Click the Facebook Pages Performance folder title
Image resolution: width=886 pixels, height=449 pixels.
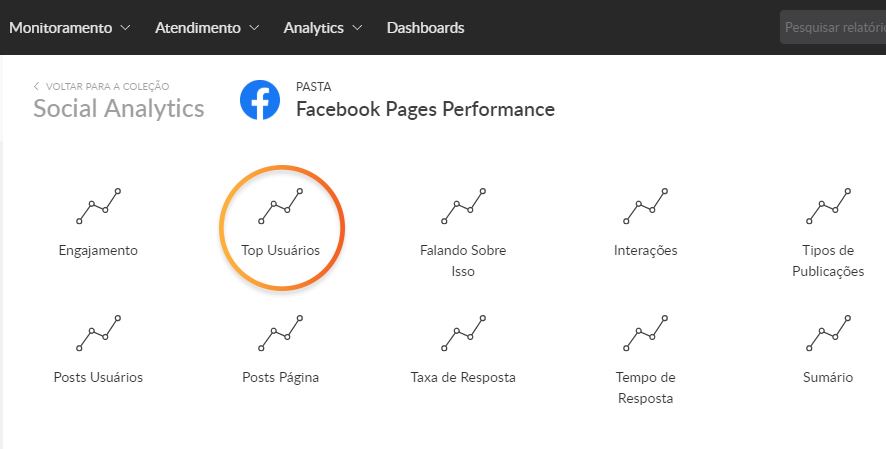coord(425,109)
